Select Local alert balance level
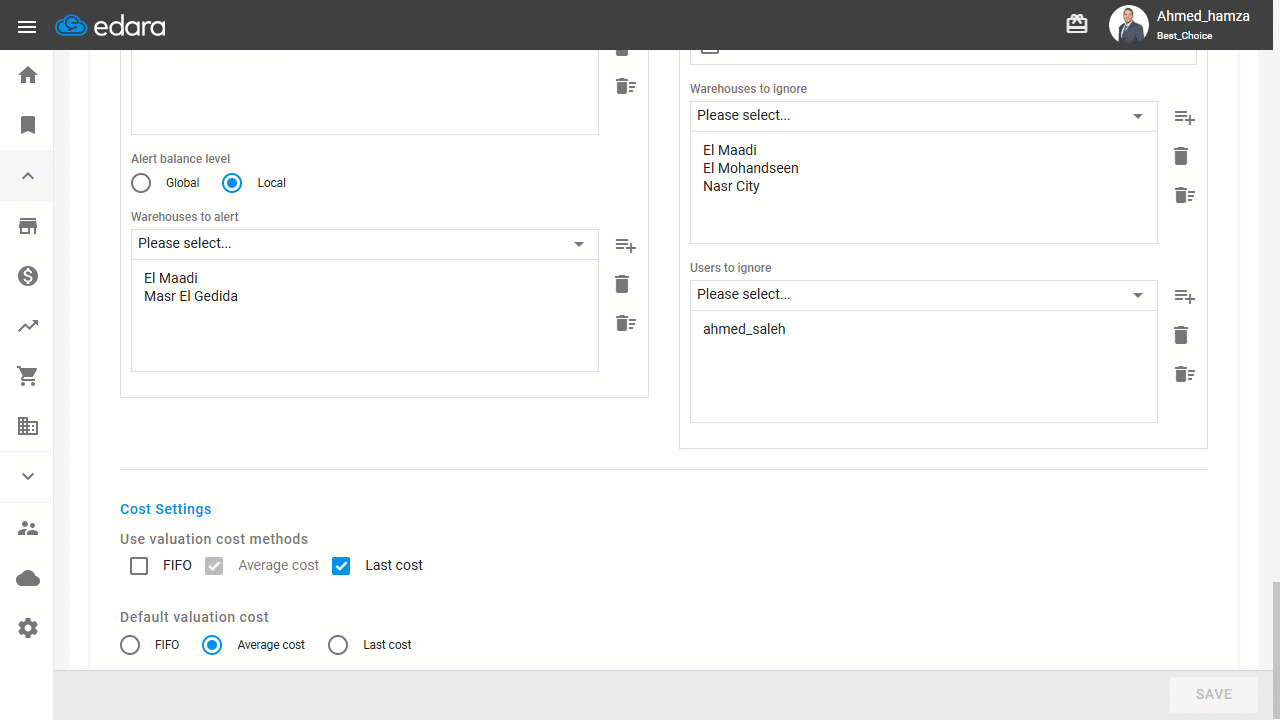 point(232,183)
